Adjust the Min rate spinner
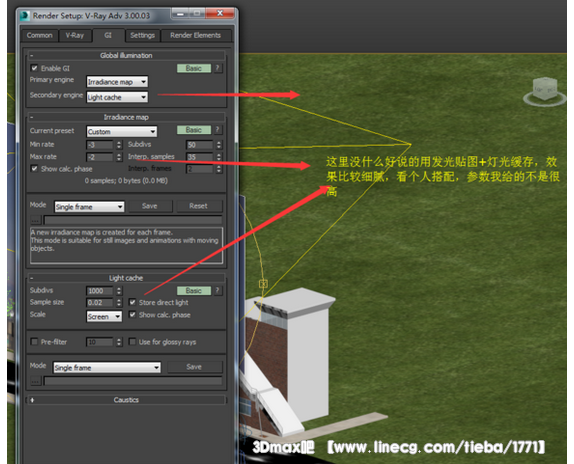 [x=119, y=145]
